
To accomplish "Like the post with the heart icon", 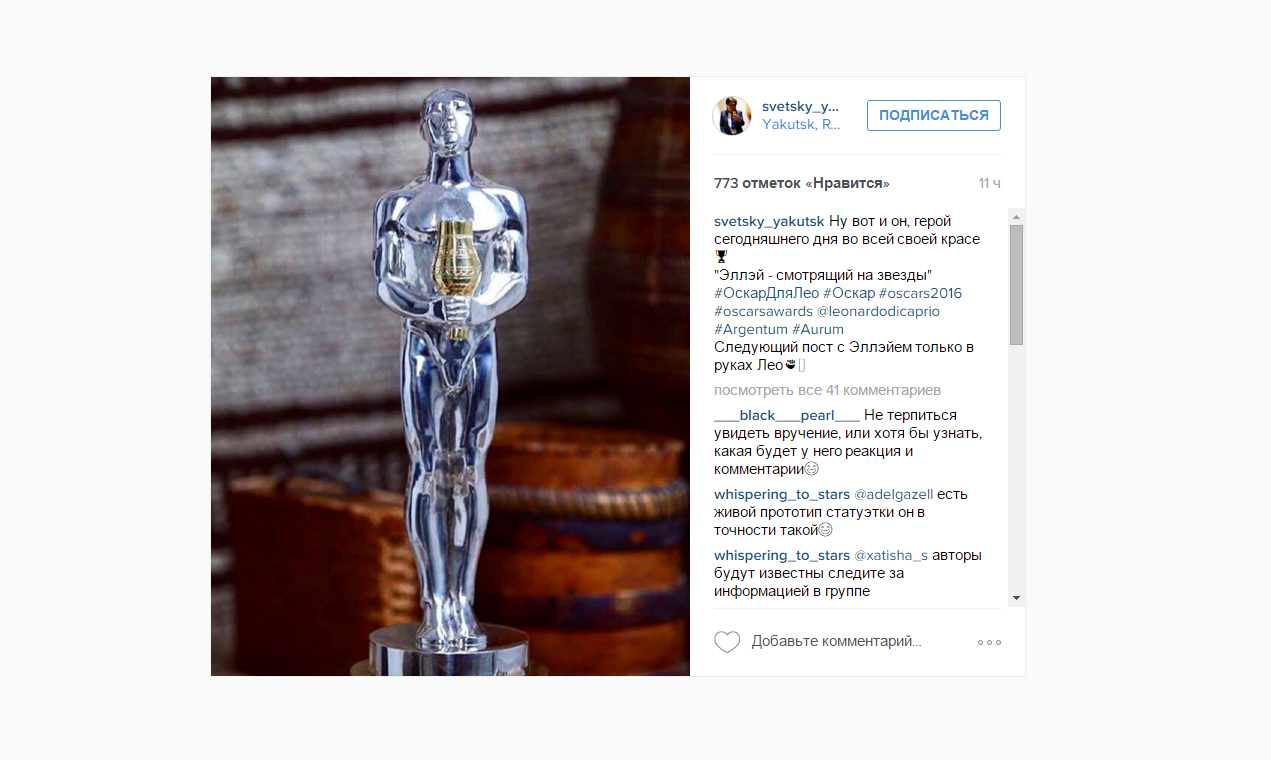I will click(x=727, y=642).
